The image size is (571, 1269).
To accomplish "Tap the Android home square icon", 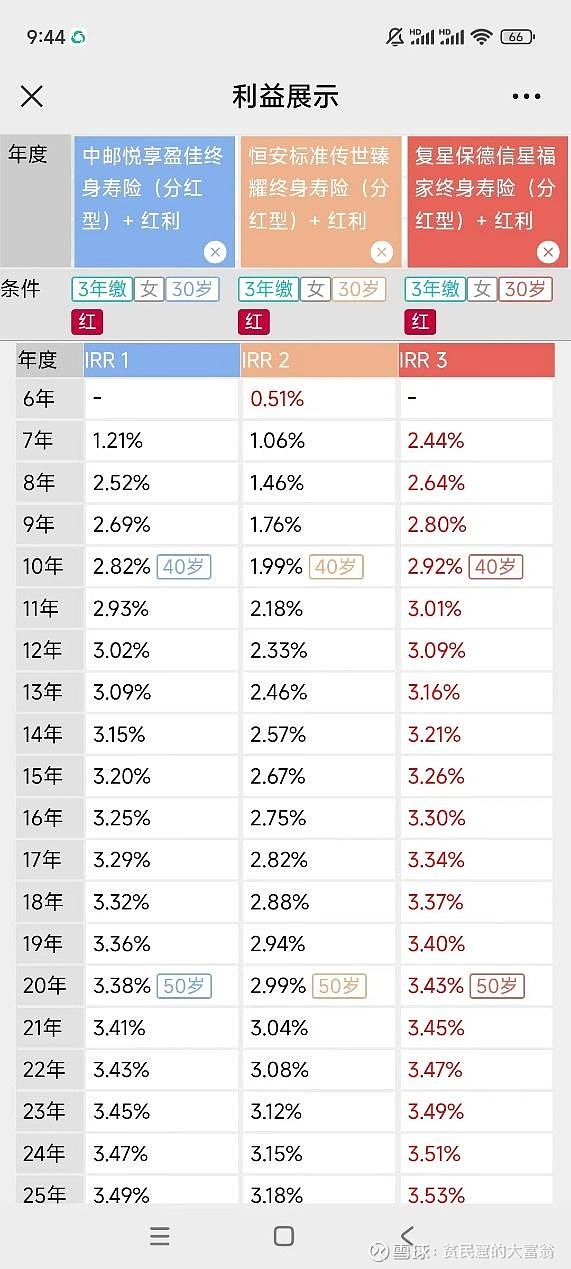I will click(x=284, y=1236).
